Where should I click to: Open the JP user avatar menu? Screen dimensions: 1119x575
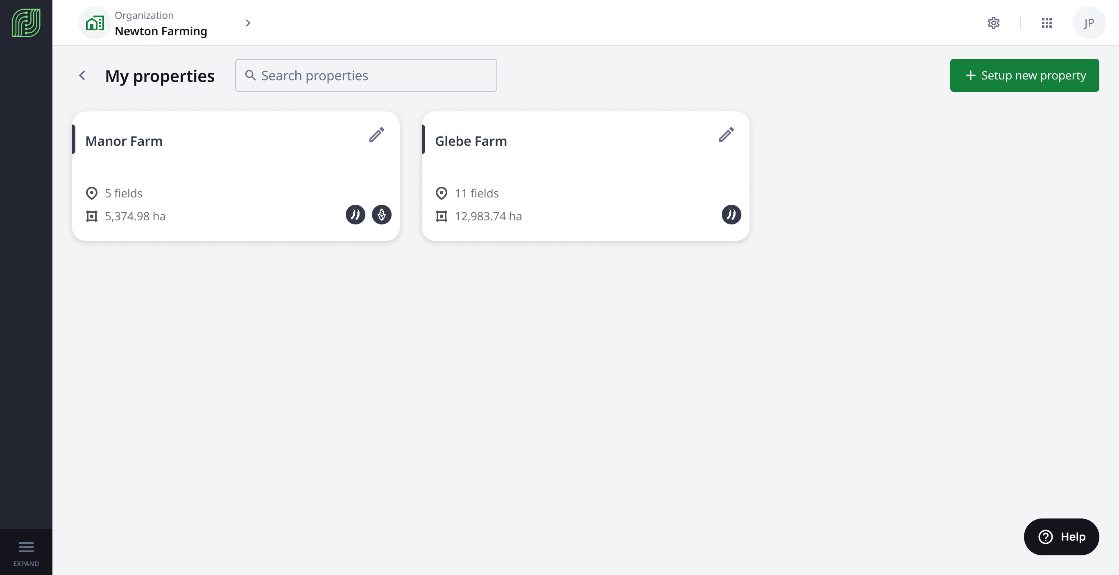point(1089,23)
